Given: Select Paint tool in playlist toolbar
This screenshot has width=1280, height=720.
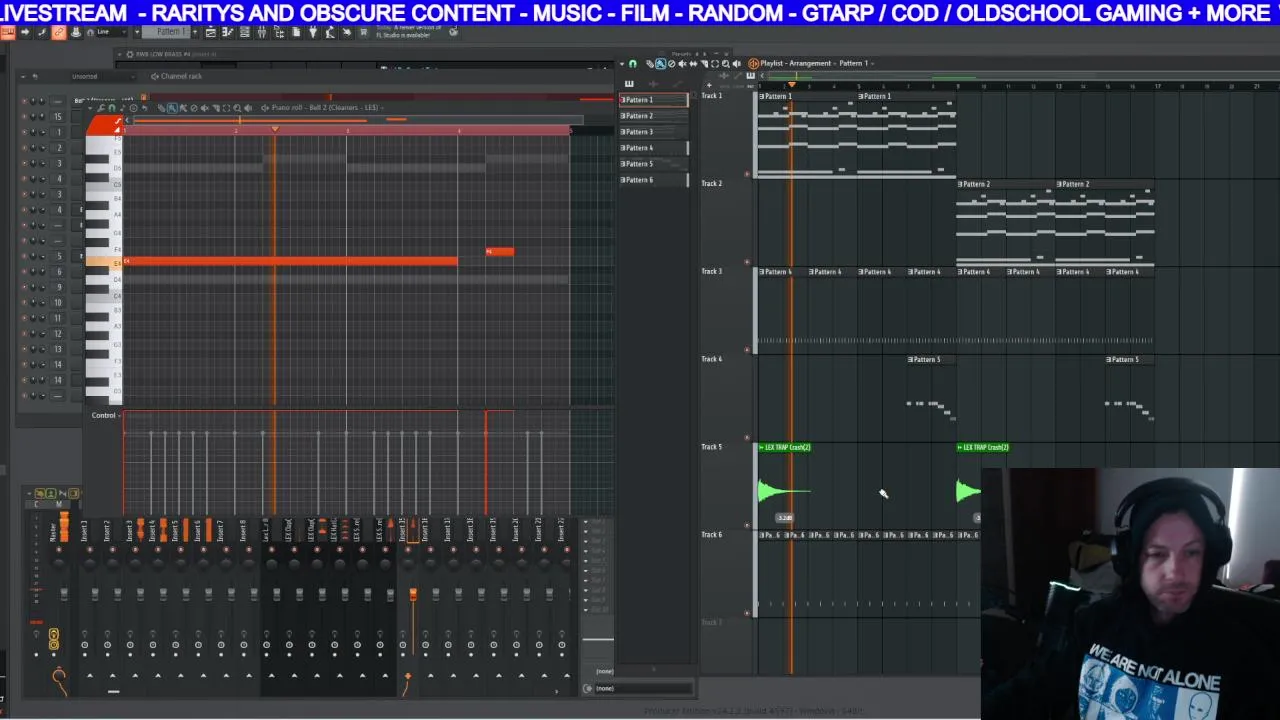Looking at the screenshot, I should (661, 63).
